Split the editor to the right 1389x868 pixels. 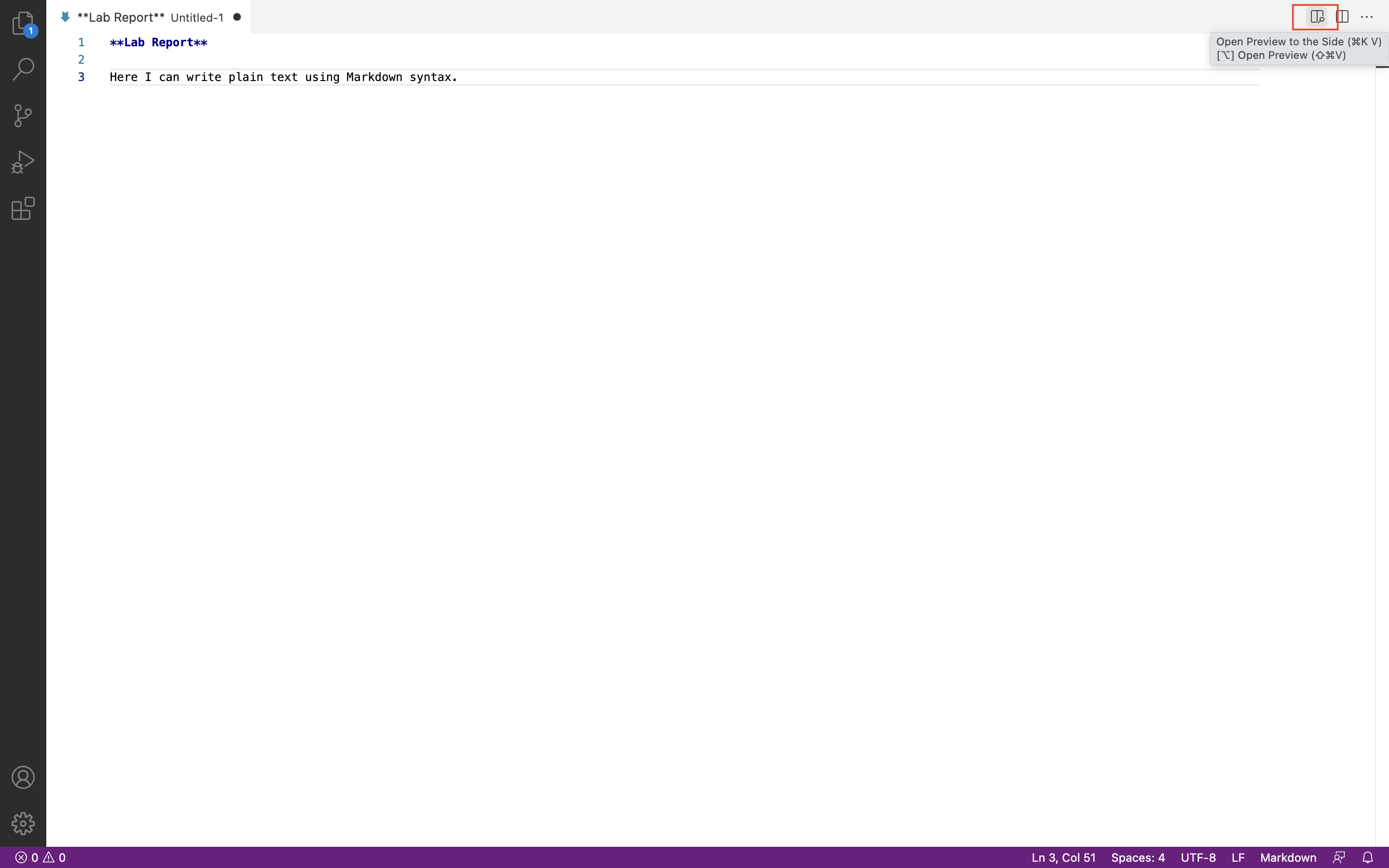tap(1342, 17)
